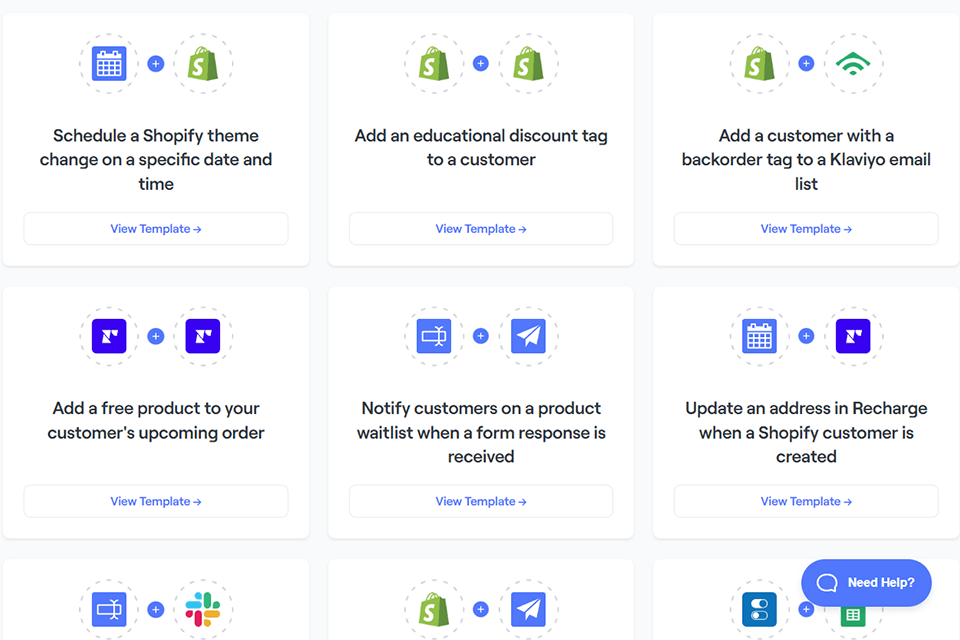Click calendar icon in Shopify theme change card
This screenshot has width=960, height=640.
point(109,63)
